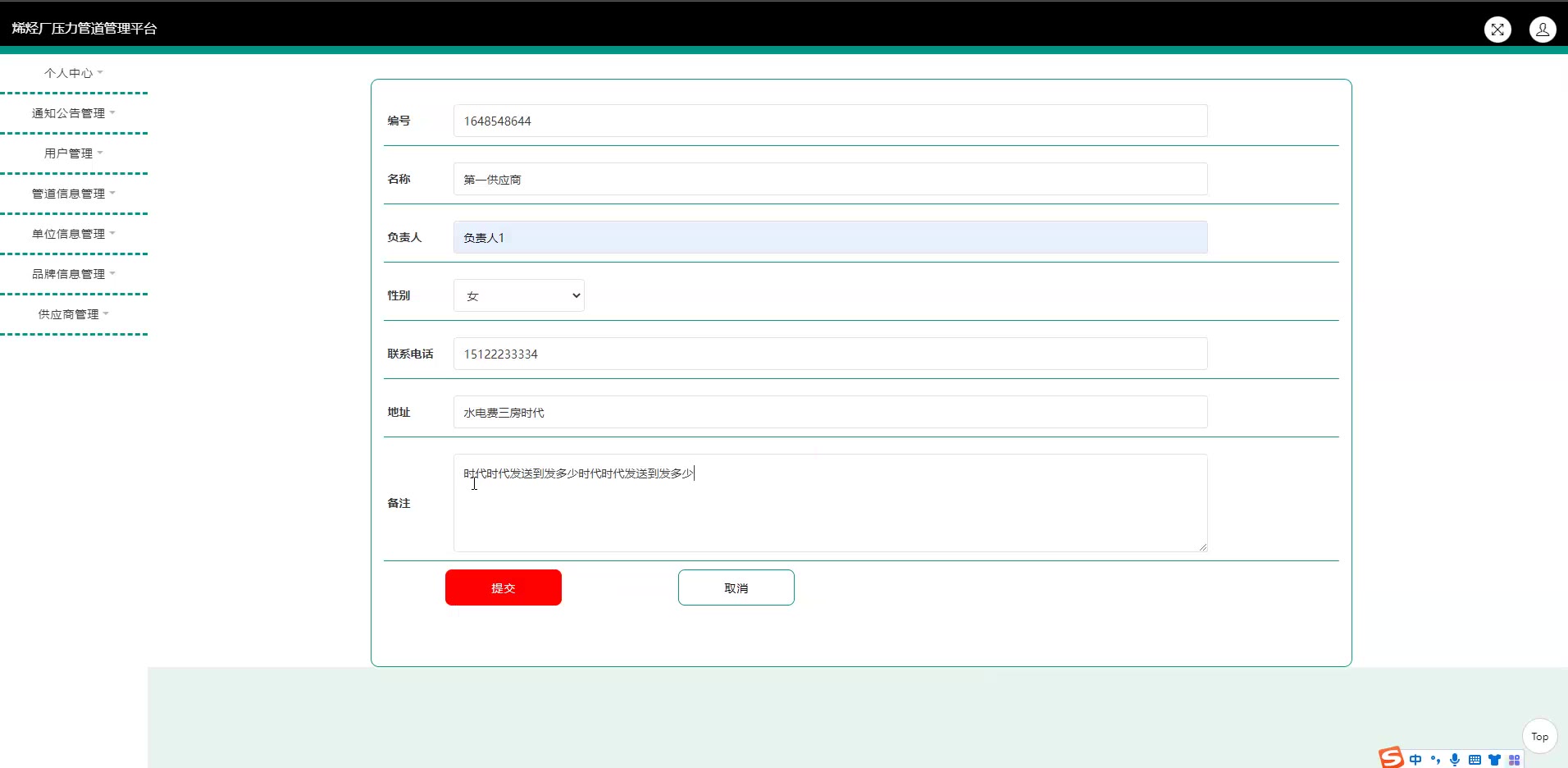Expand the 供应商管理 menu
1568x768 pixels.
tap(74, 314)
